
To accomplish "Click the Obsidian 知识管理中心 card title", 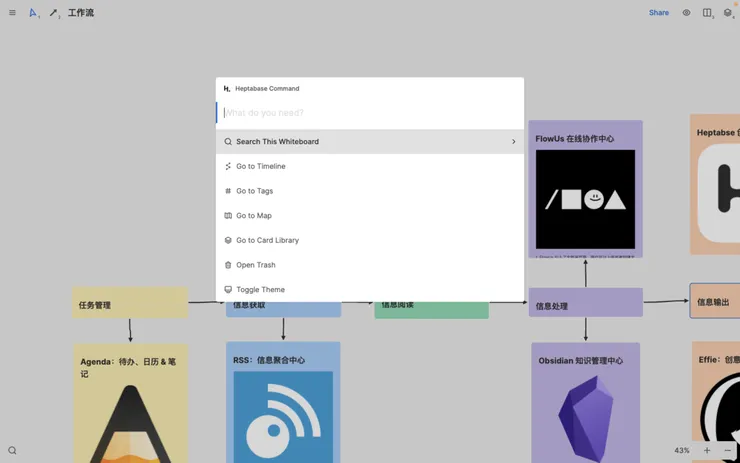I will pos(580,361).
